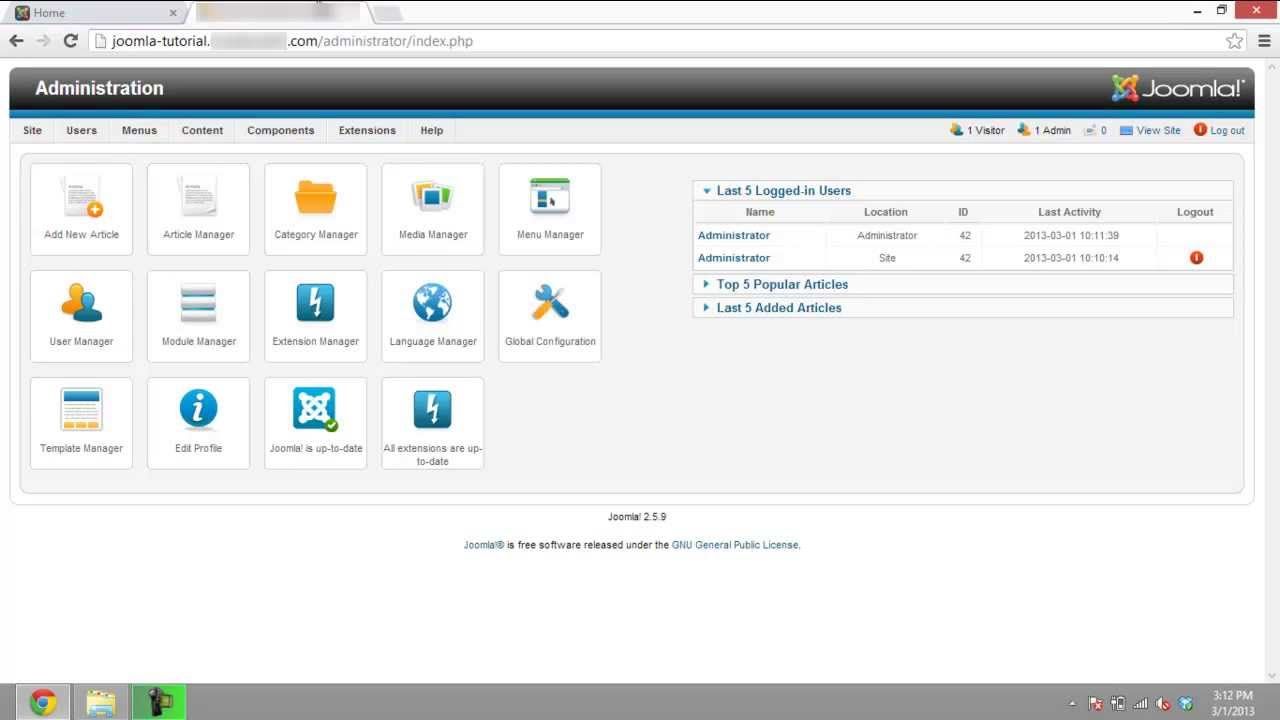This screenshot has width=1280, height=720.
Task: Open the Components menu
Action: [281, 130]
